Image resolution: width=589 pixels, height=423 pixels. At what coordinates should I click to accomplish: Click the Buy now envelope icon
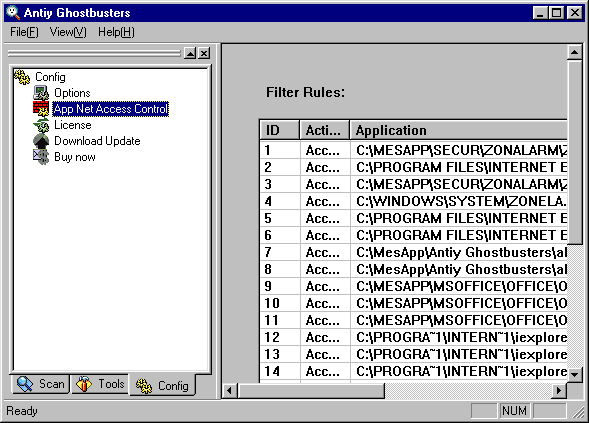pyautogui.click(x=41, y=157)
